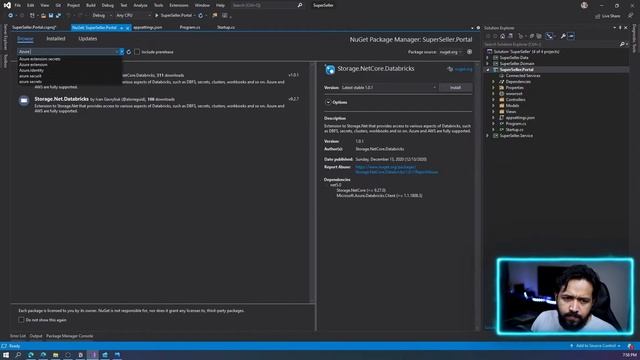
Task: Click the Windows Start button
Action: [6, 355]
